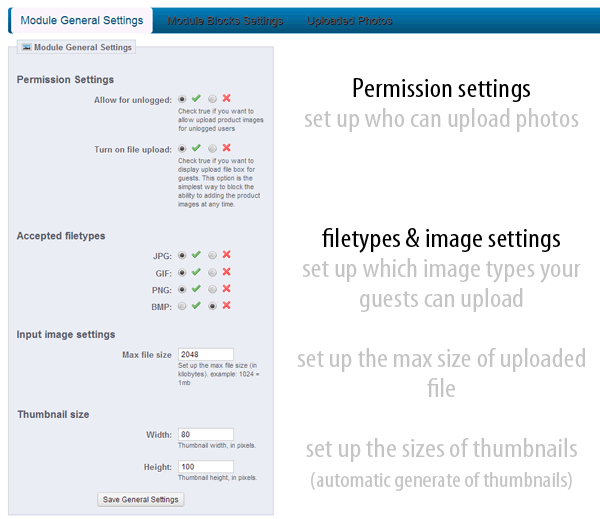600x519 pixels.
Task: Click green checkmark icon for Turn on file upload
Action: point(197,148)
